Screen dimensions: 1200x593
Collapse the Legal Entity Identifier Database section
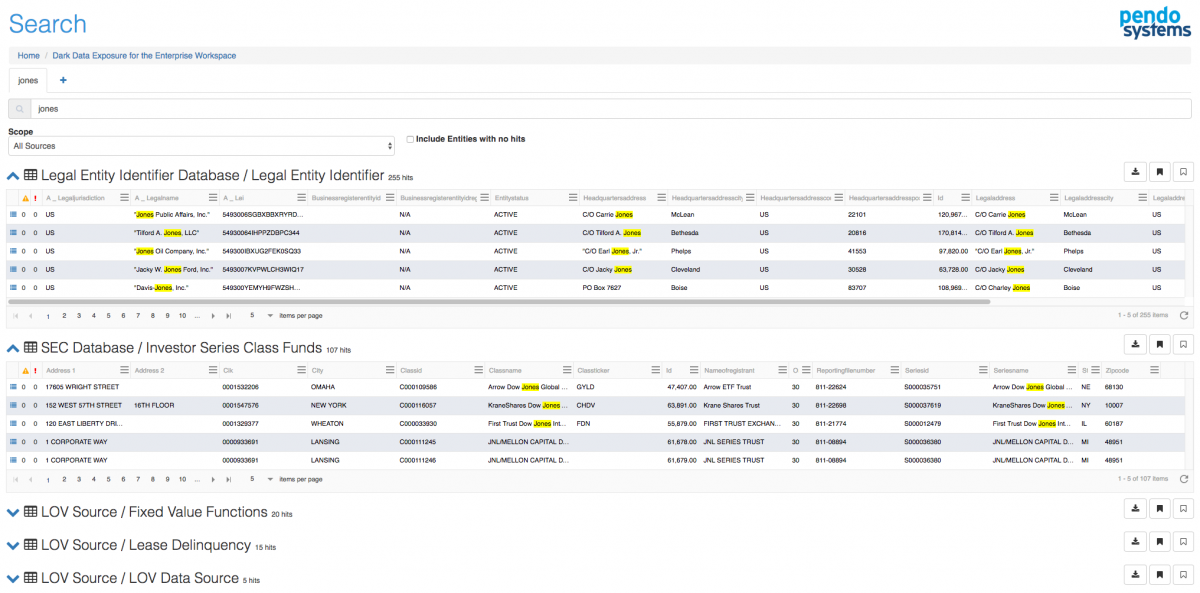(13, 176)
